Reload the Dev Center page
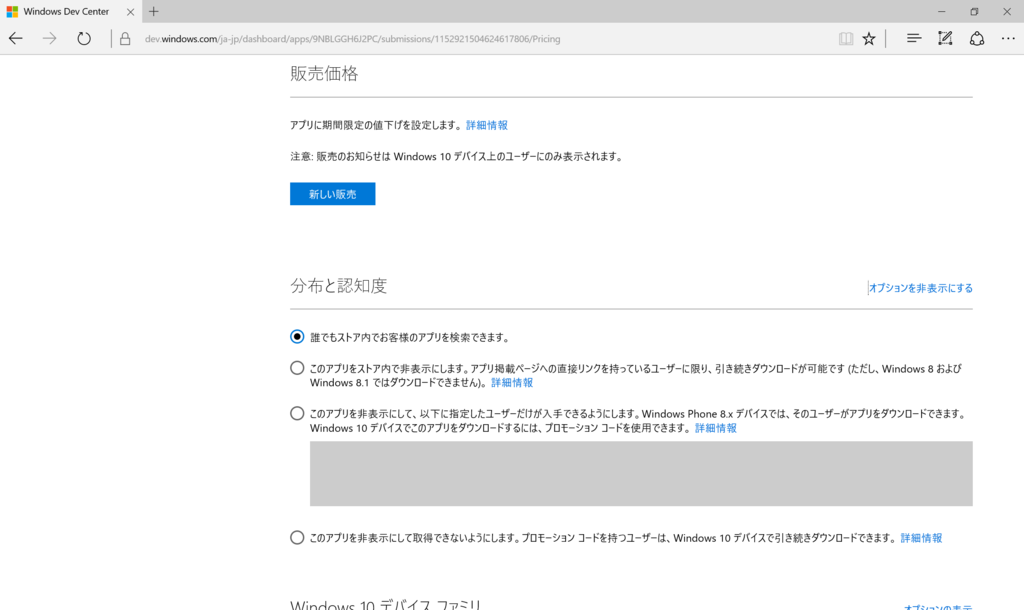1024x610 pixels. point(84,39)
